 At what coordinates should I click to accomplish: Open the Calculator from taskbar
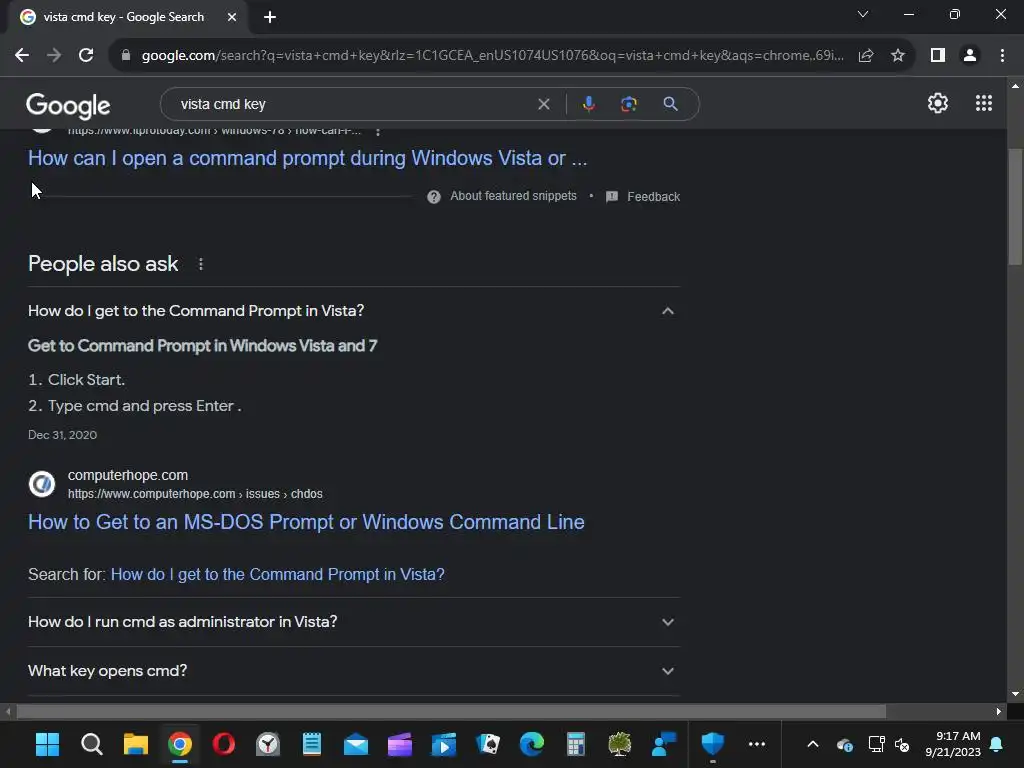[575, 744]
